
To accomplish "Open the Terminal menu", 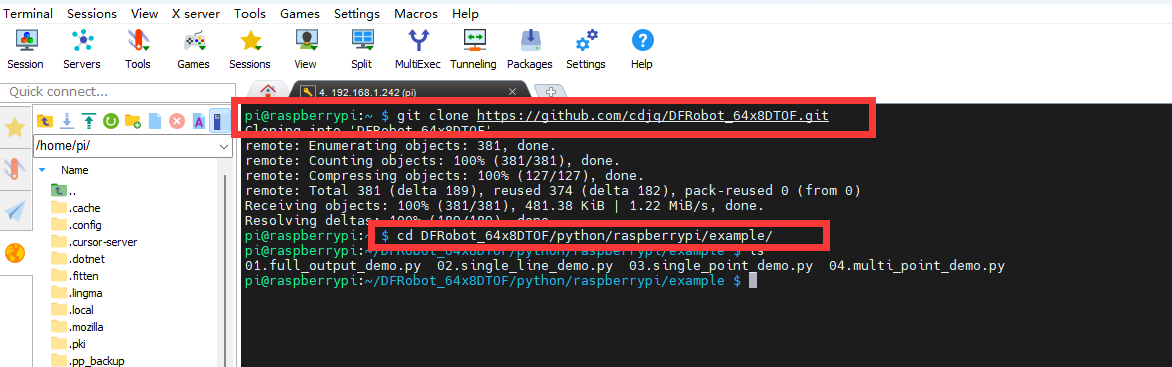I will click(x=28, y=13).
